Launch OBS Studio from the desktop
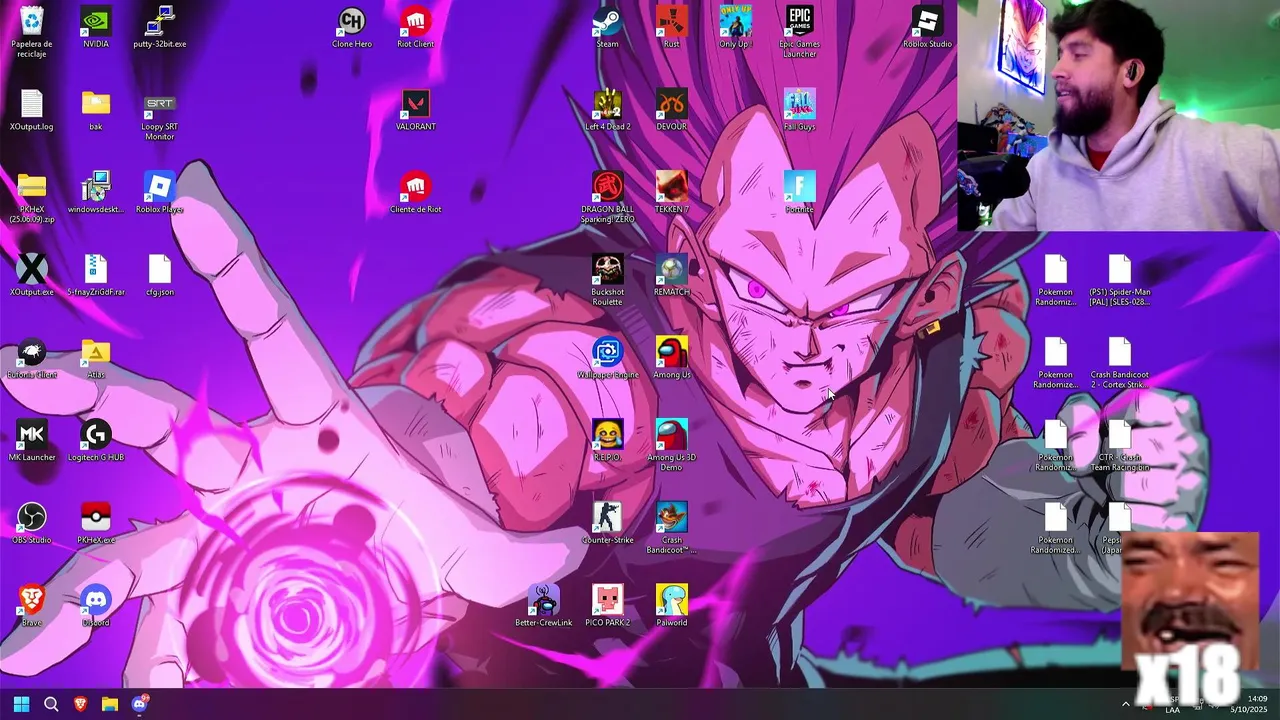 click(32, 524)
